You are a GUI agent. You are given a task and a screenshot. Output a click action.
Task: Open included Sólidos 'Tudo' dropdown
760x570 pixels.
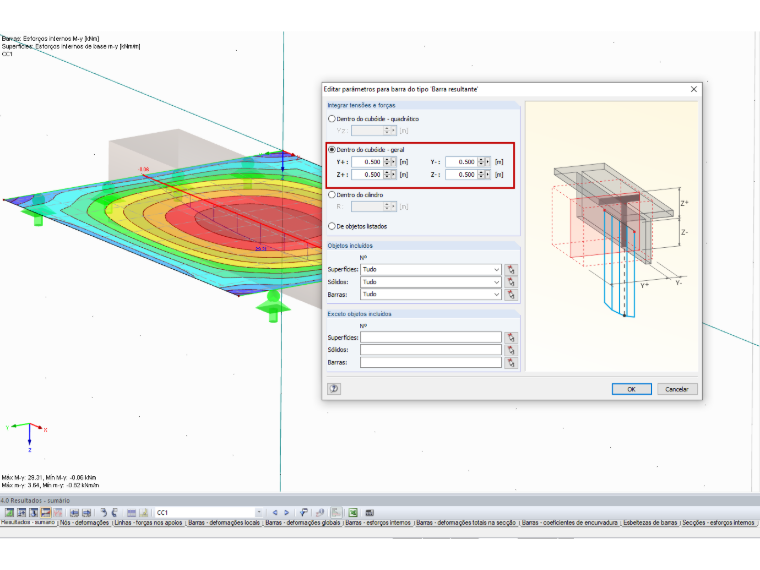[x=430, y=282]
